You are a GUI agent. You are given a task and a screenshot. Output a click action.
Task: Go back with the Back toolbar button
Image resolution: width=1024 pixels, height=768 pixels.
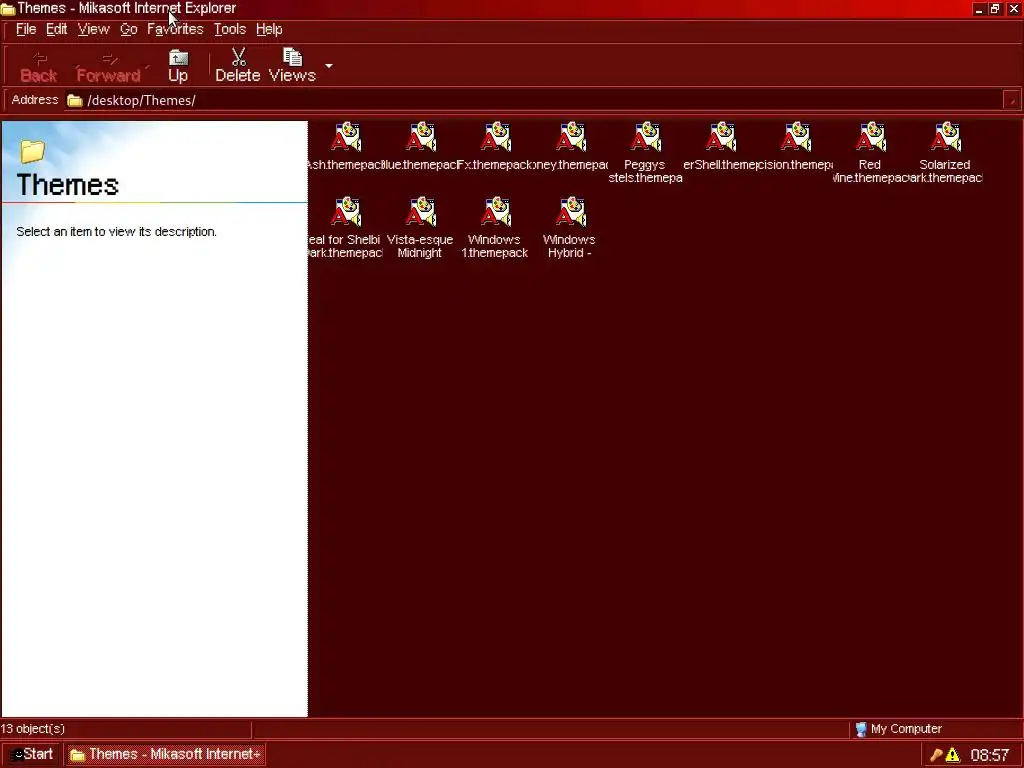point(39,67)
